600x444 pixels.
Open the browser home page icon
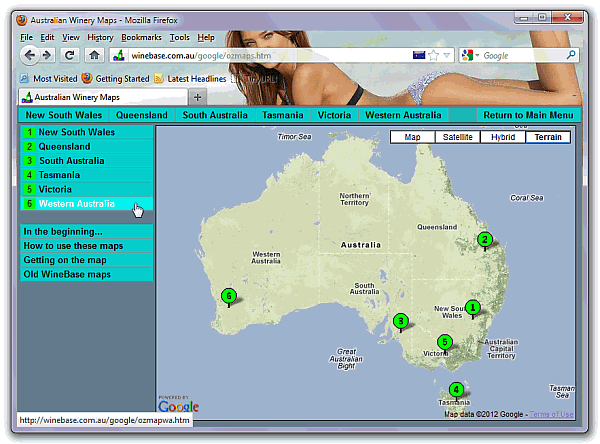click(x=94, y=56)
